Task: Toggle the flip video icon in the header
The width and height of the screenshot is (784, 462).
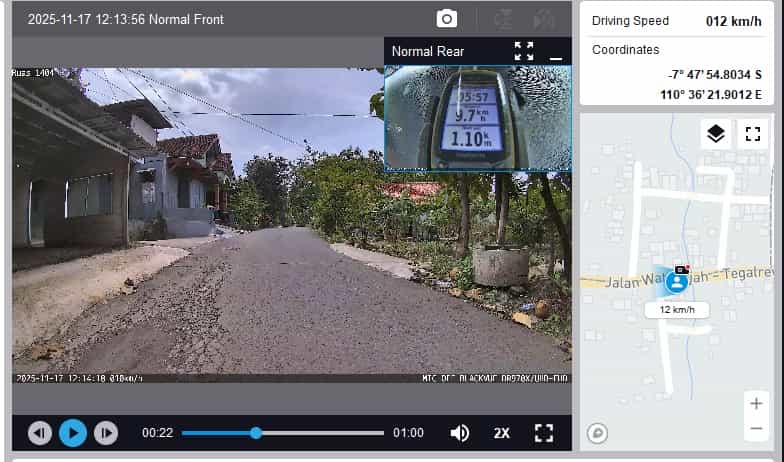Action: tap(505, 19)
